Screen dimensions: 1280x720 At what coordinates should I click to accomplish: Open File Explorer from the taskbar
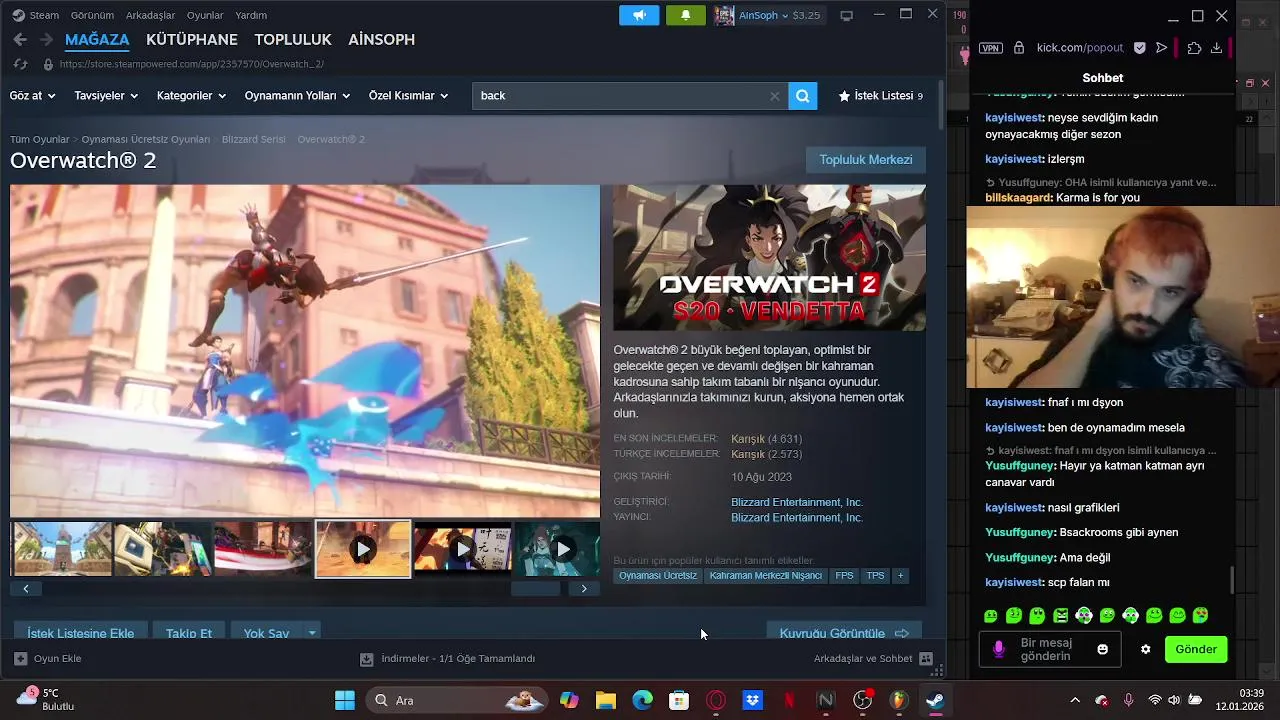coord(606,701)
